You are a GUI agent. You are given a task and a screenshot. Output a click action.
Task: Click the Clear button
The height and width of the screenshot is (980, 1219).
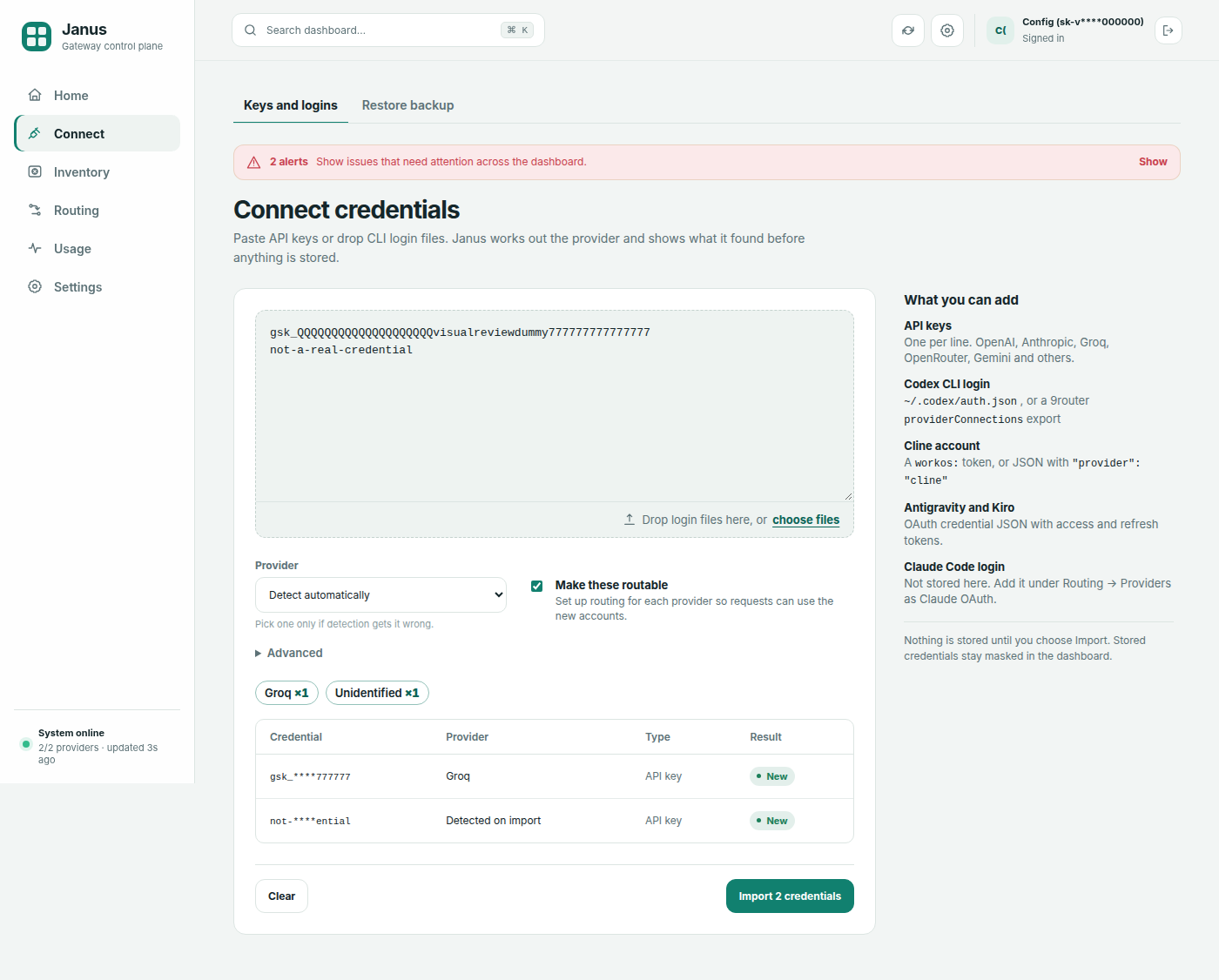tap(281, 896)
